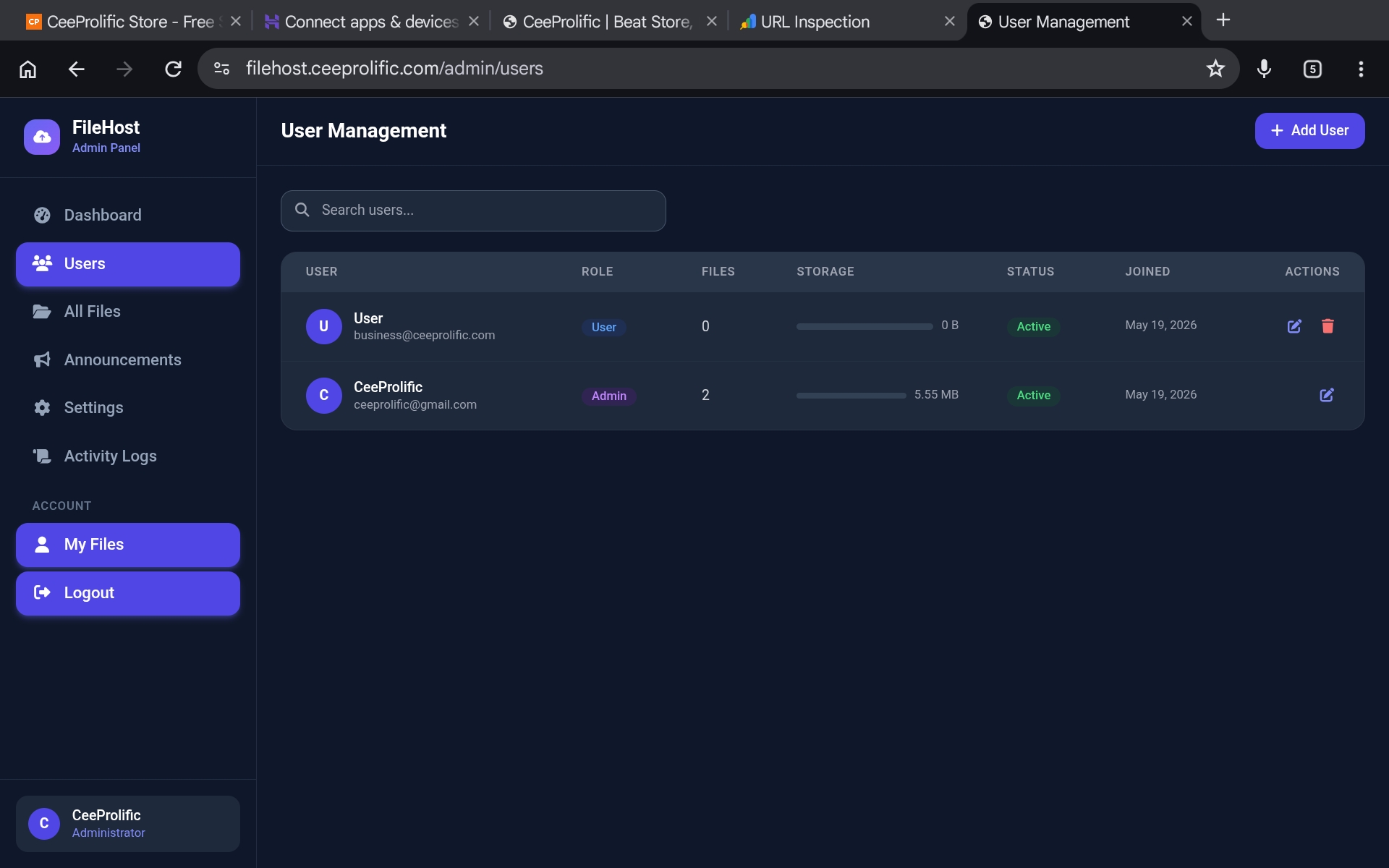Reload the current page
The image size is (1389, 868).
tap(173, 69)
